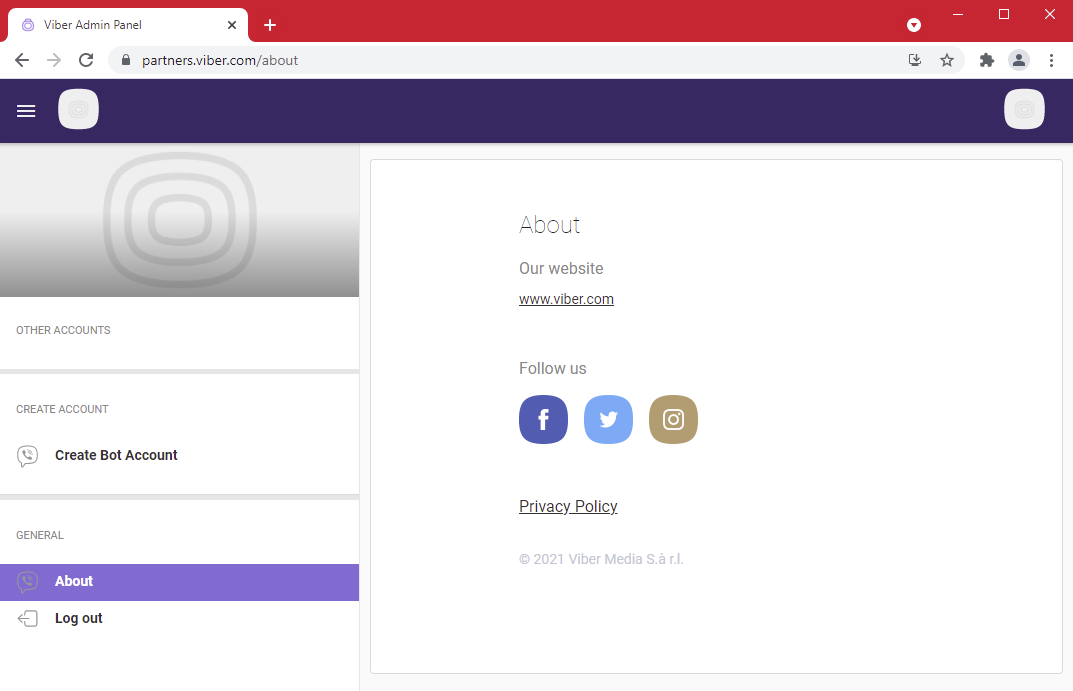The image size is (1073, 691).
Task: Open Viber's Twitter profile icon
Action: 608,419
